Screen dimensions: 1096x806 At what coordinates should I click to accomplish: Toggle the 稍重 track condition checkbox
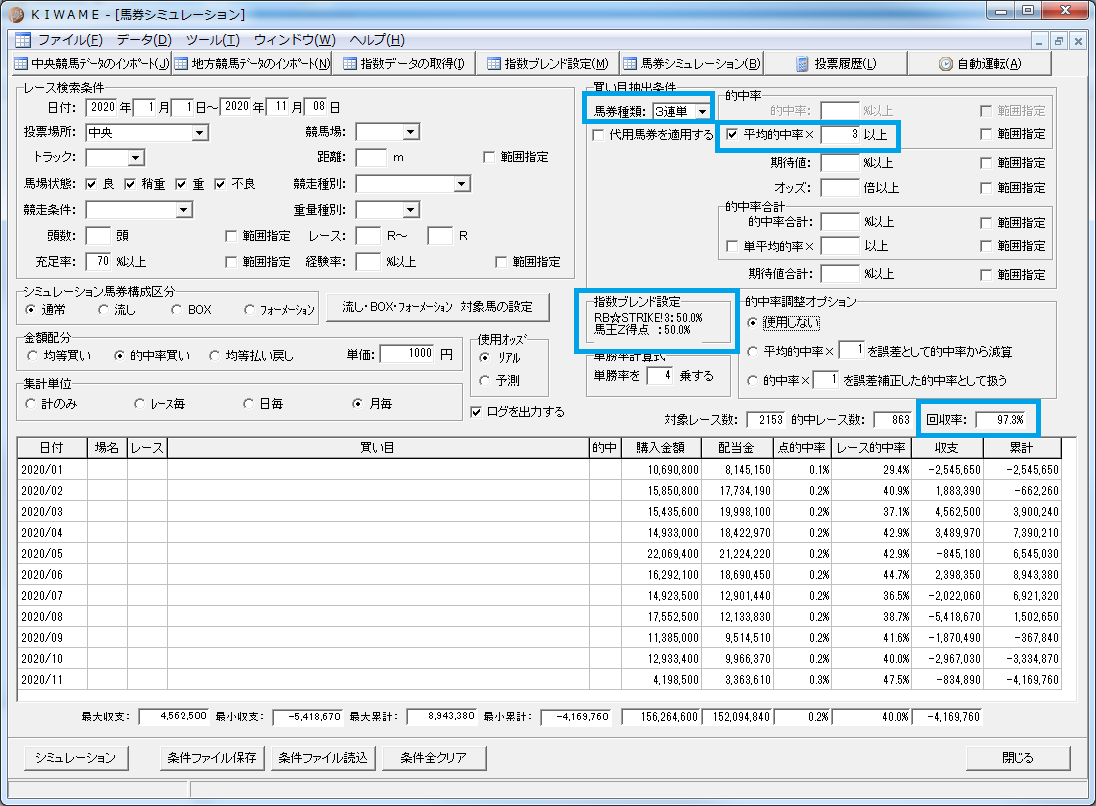[130, 184]
